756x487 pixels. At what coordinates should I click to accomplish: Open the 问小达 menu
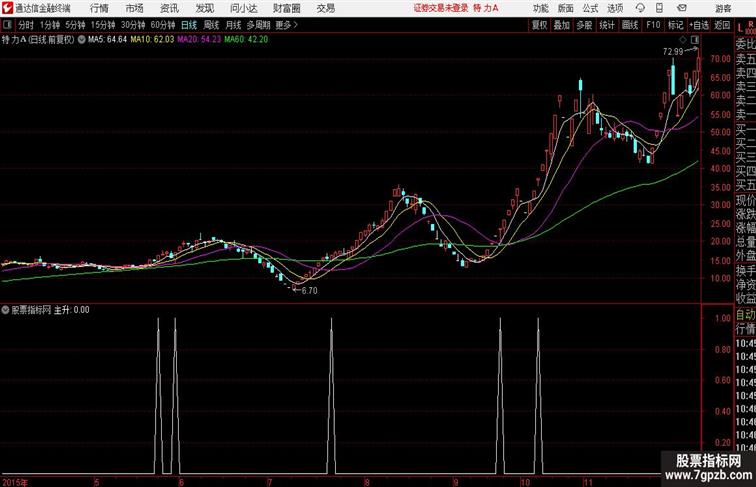[x=243, y=8]
